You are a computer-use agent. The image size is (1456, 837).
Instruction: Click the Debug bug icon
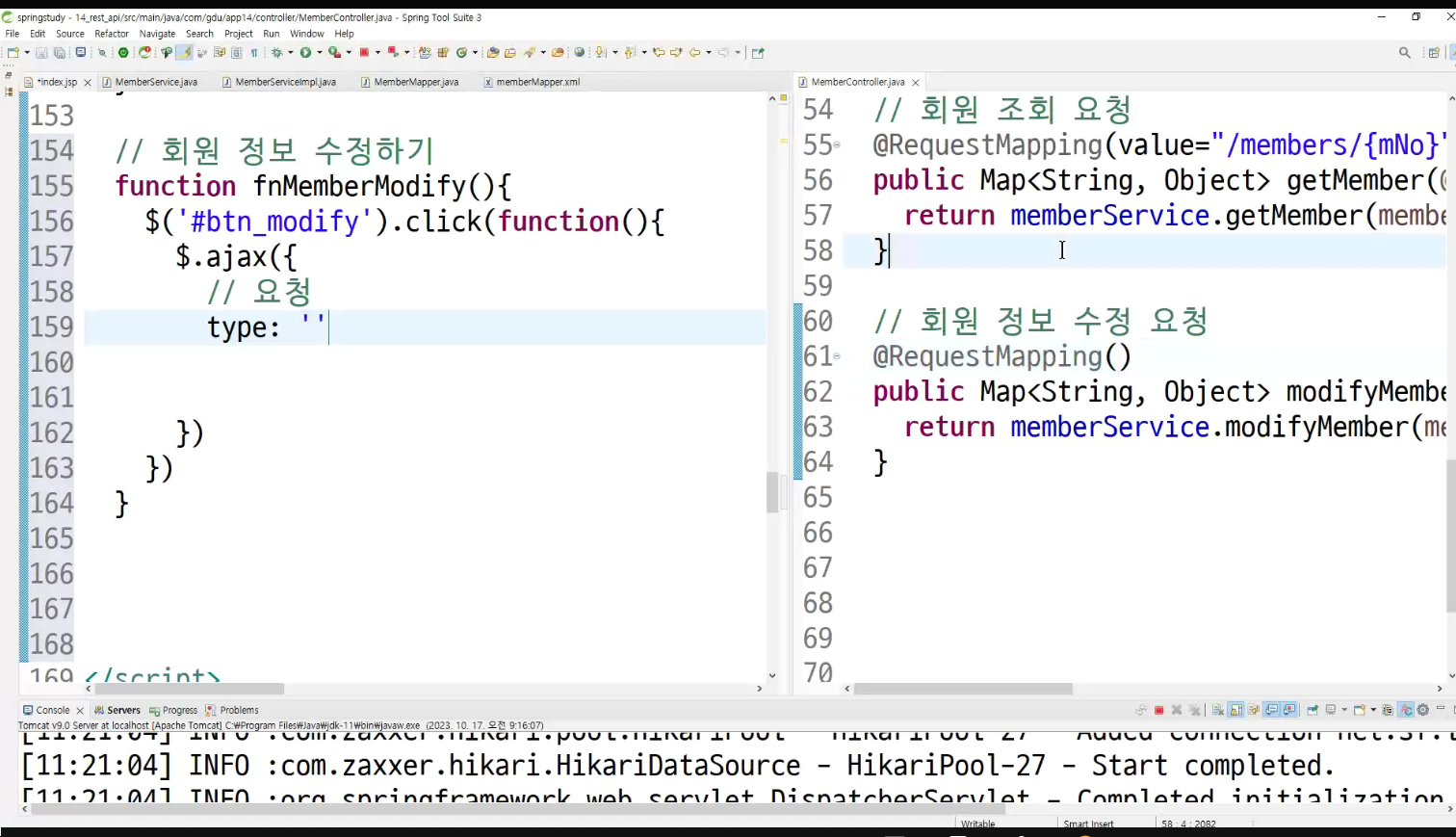pyautogui.click(x=276, y=53)
